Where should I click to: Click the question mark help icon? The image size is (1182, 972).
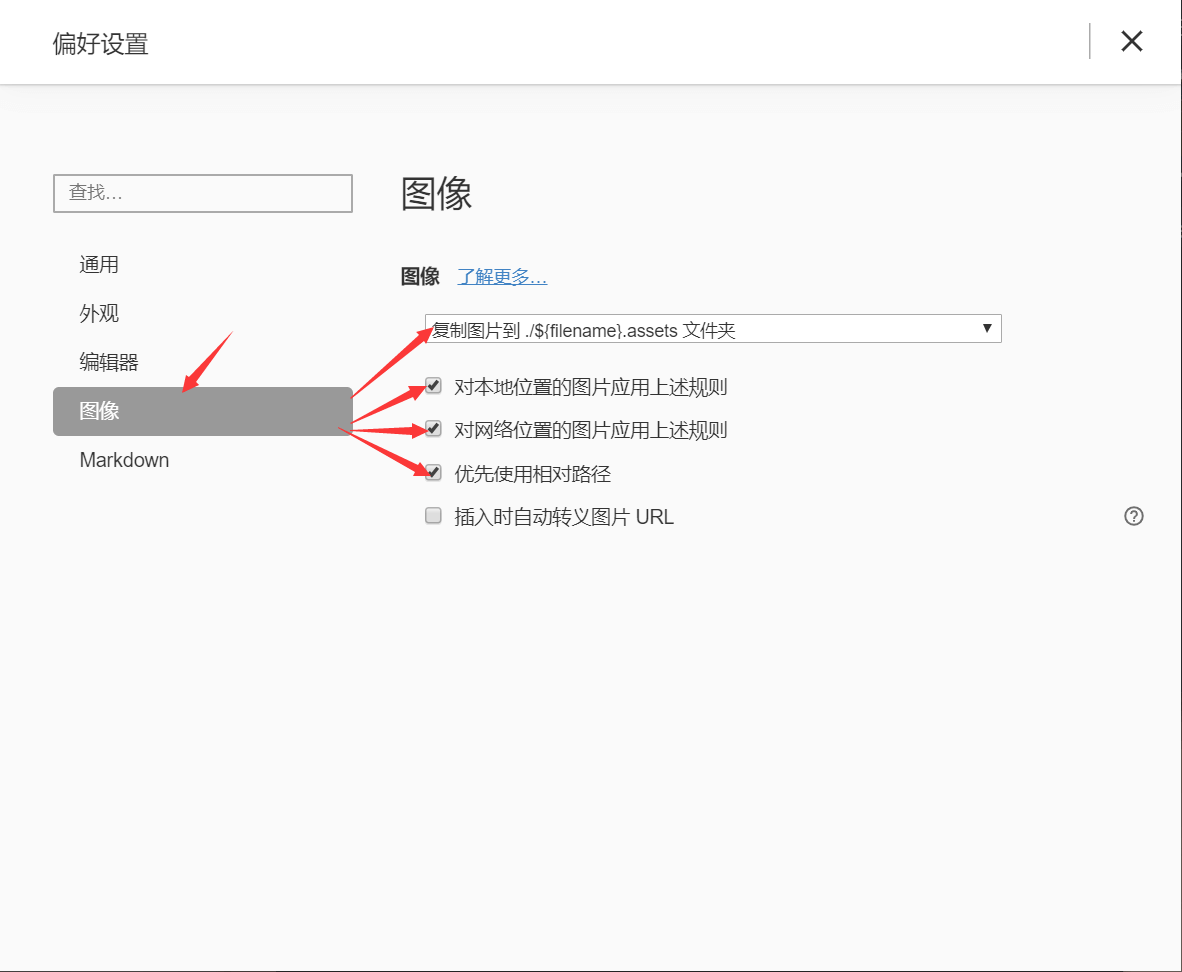(x=1133, y=516)
